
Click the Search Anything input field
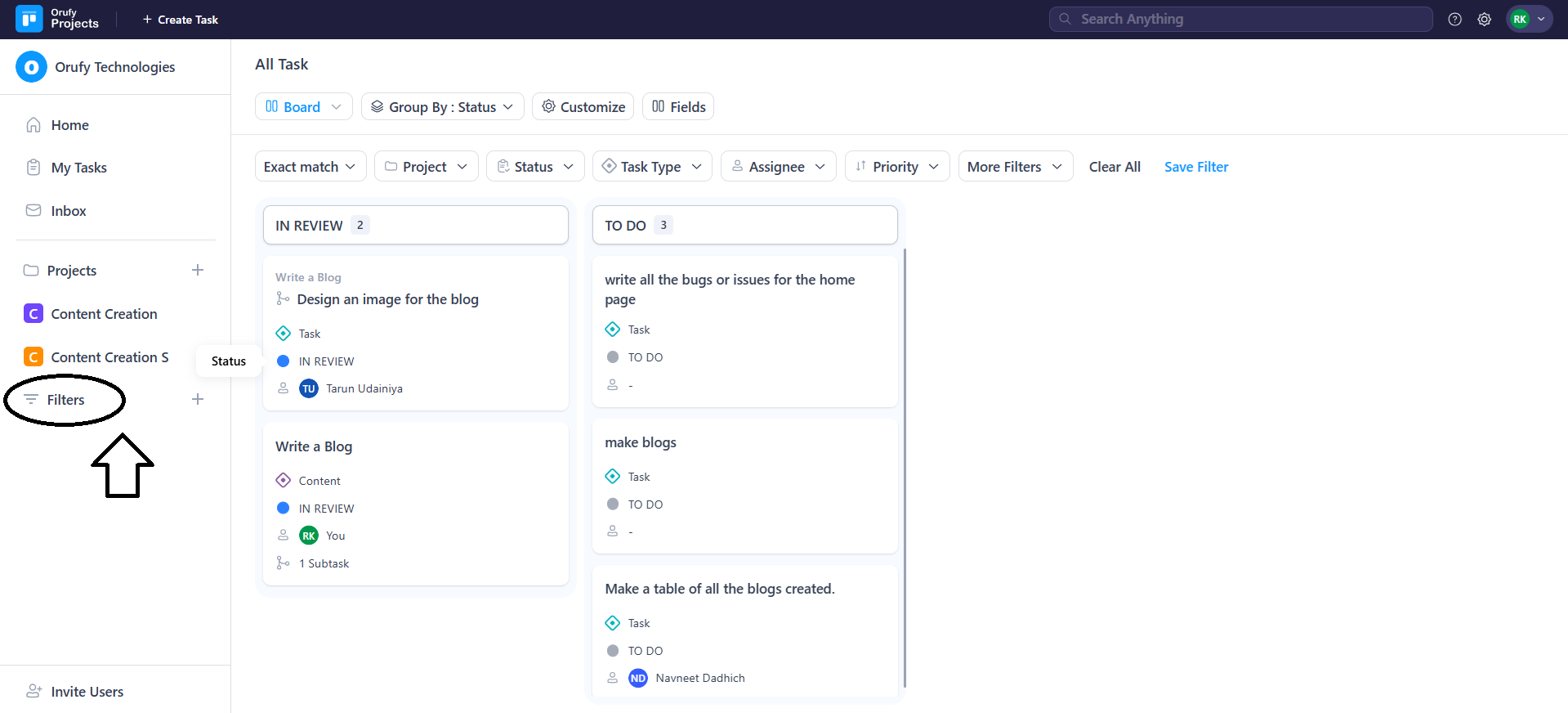1240,20
